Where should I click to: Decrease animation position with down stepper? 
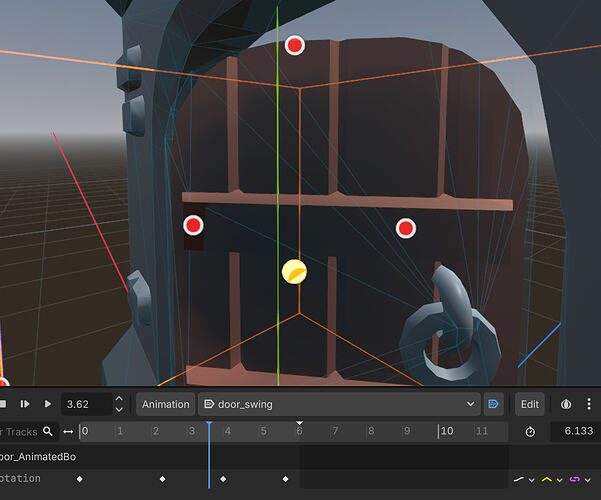(119, 410)
